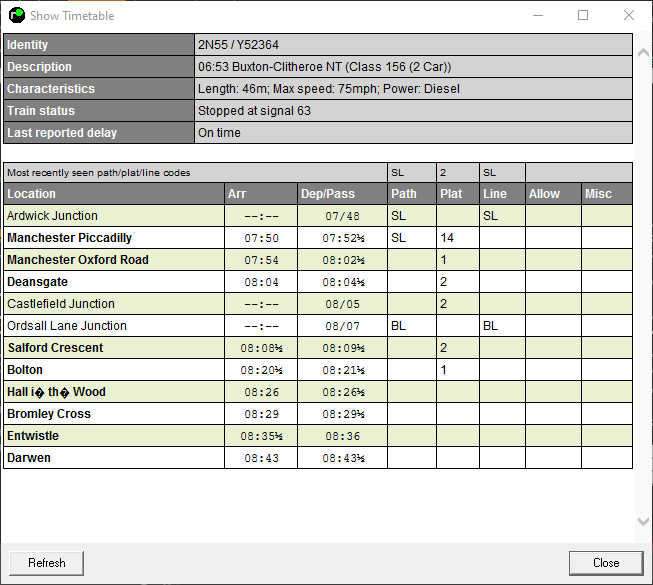
Task: Click the Misc column header
Action: coord(607,194)
